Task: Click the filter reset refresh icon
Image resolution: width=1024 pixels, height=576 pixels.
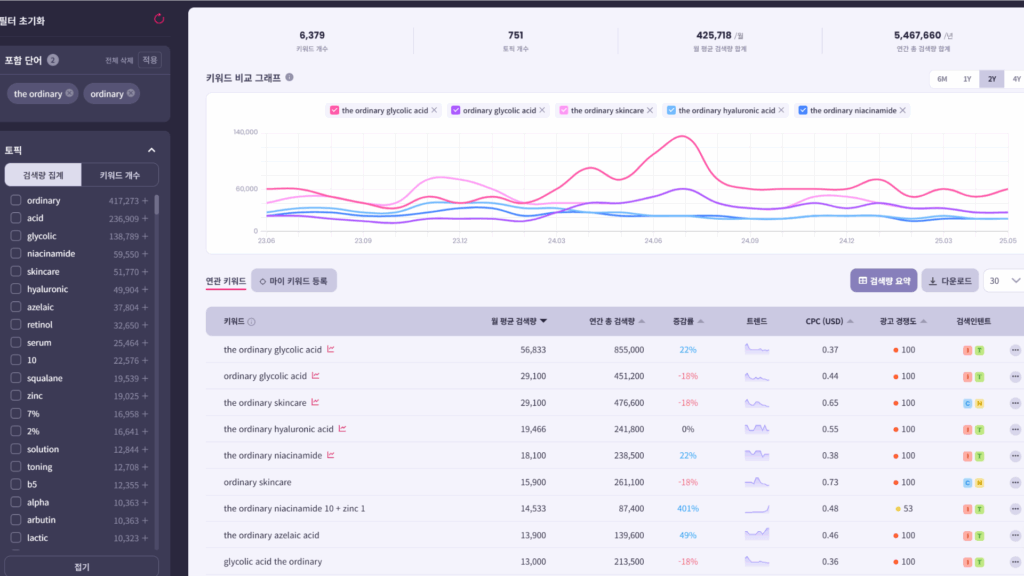Action: [159, 18]
